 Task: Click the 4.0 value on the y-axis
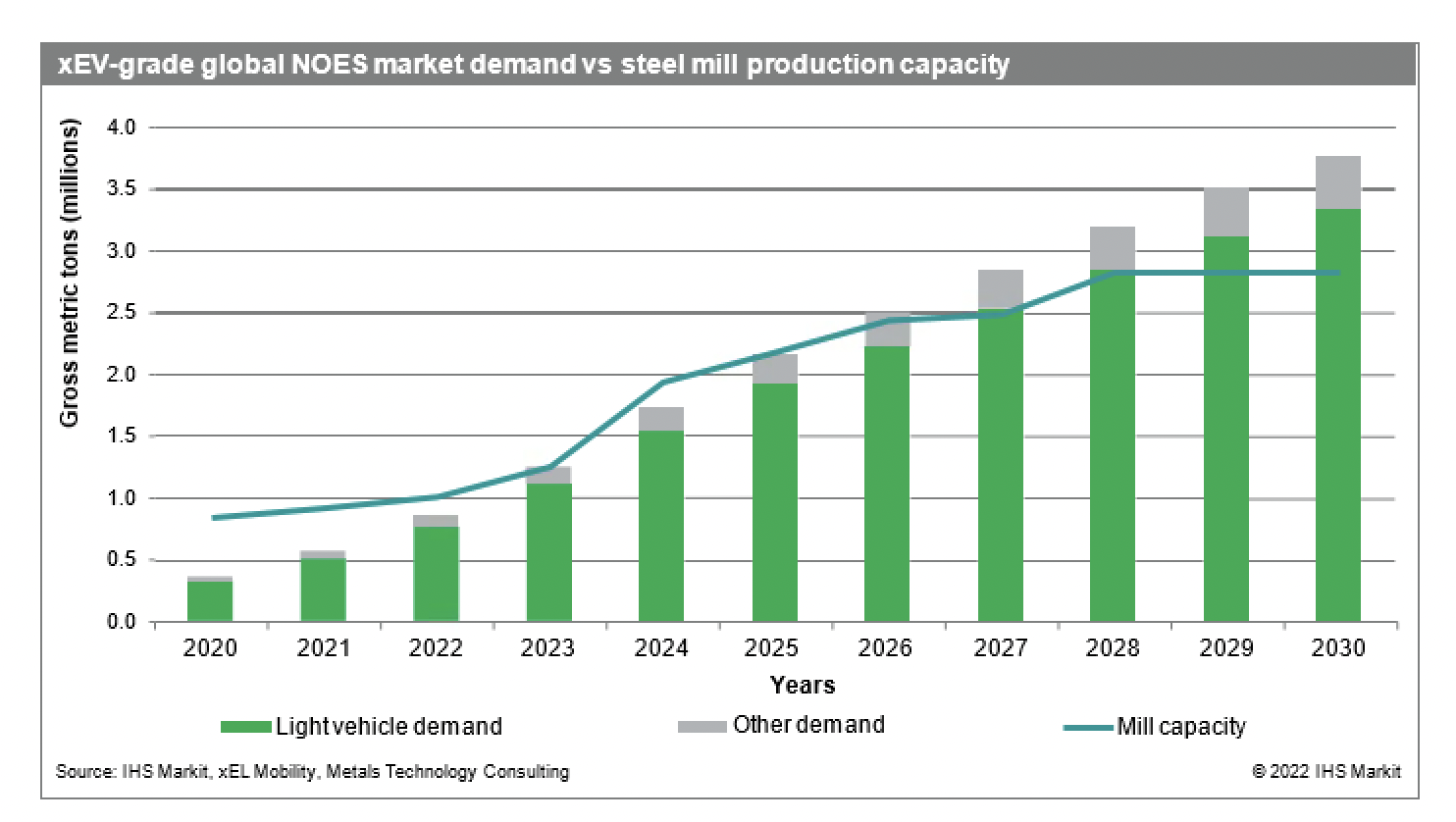click(x=122, y=128)
